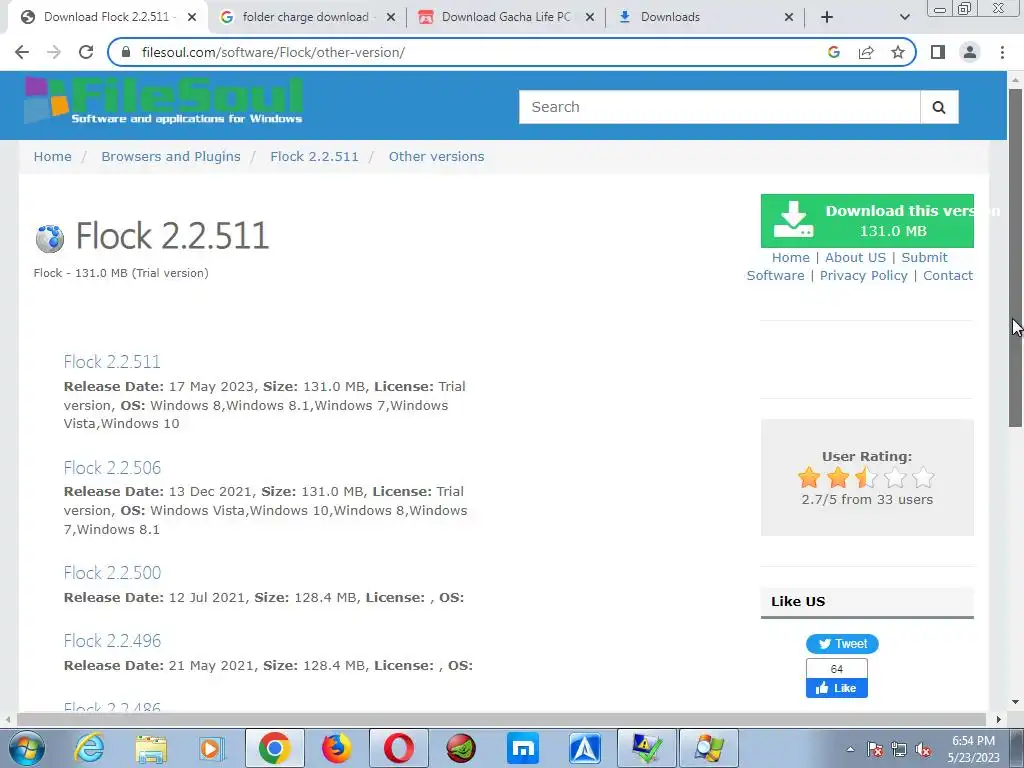Screen dimensions: 1024x768
Task: Open a new tab with plus button
Action: 827,17
